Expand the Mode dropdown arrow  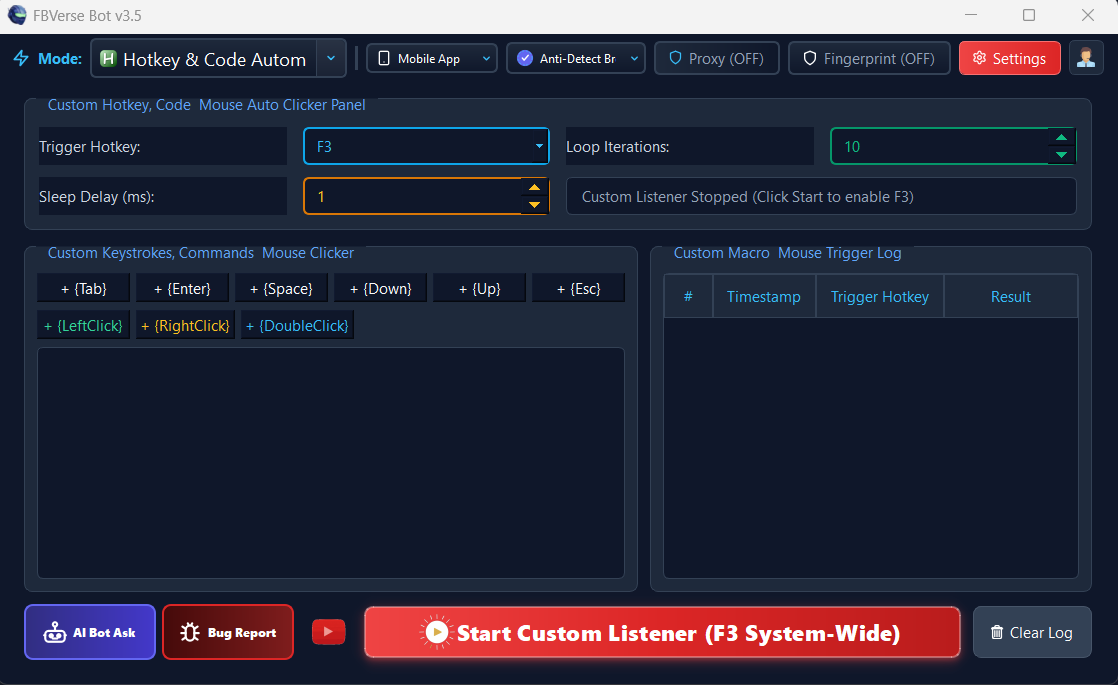point(331,58)
